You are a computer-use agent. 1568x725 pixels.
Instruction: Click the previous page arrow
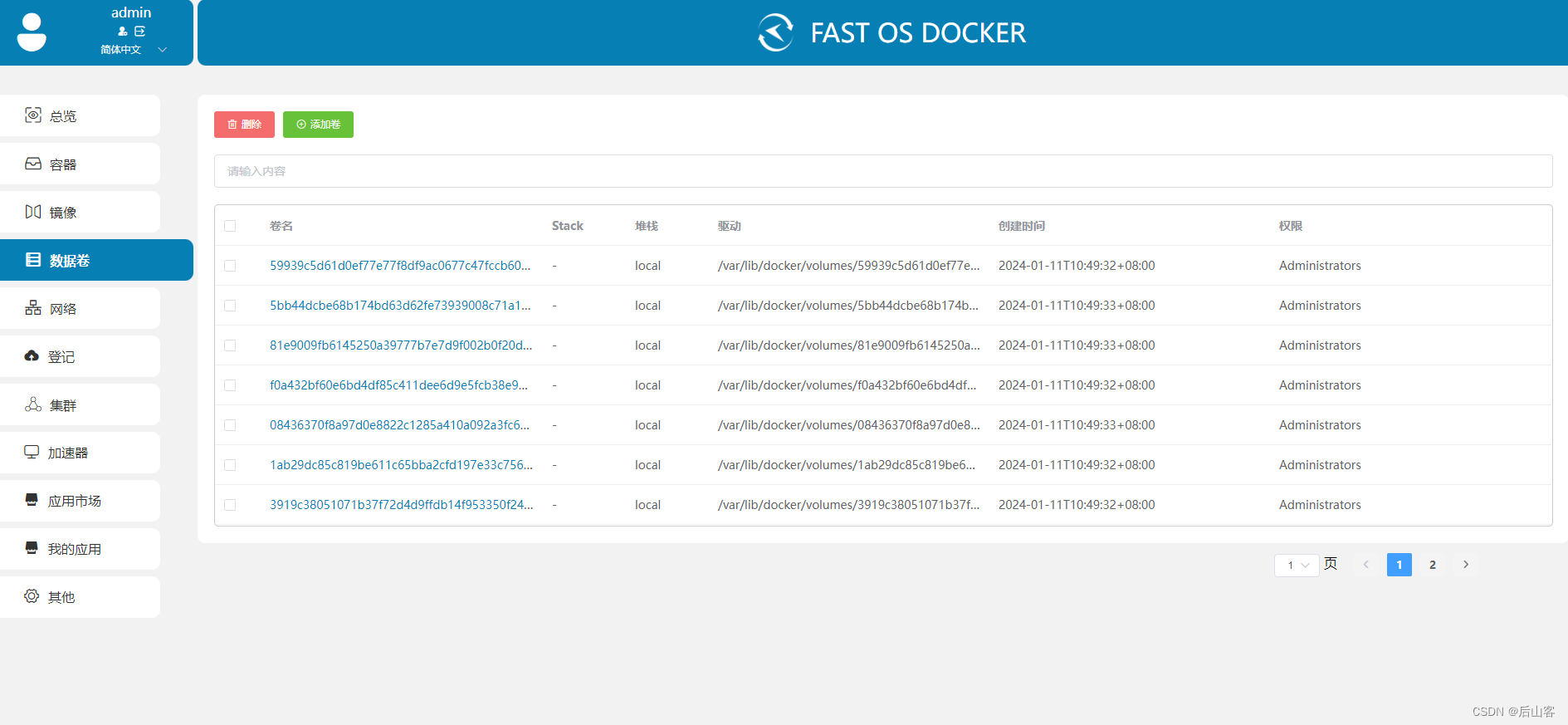(x=1366, y=565)
